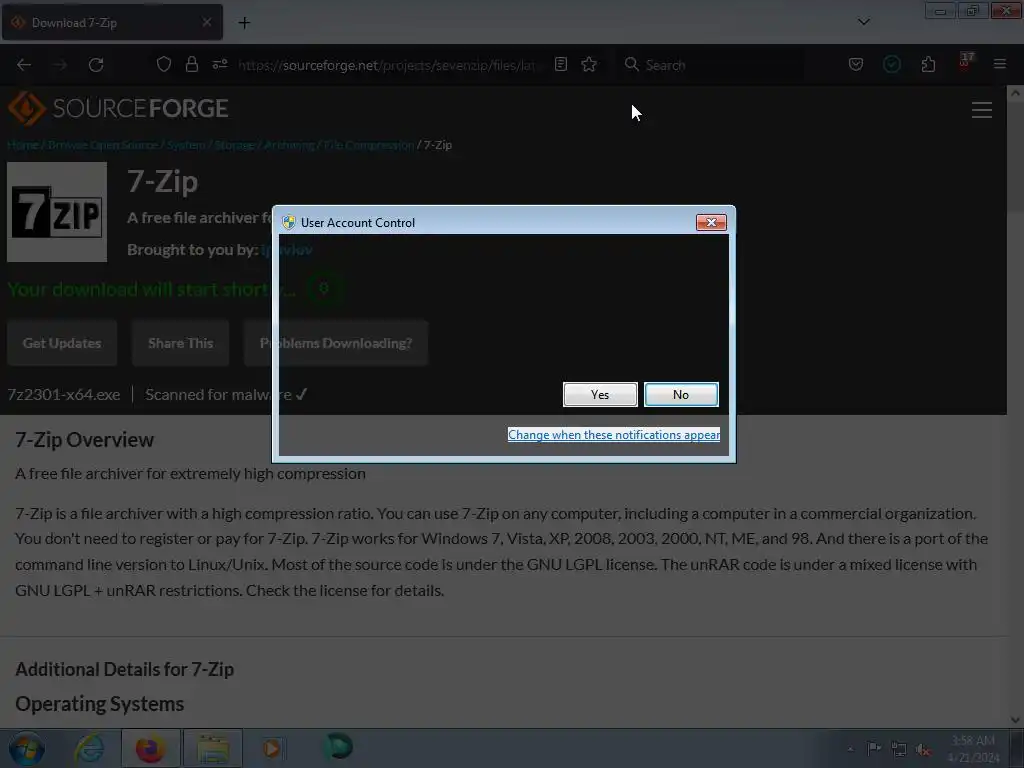This screenshot has height=768, width=1024.
Task: Click the 'Operating Systems' heading
Action: pos(99,704)
